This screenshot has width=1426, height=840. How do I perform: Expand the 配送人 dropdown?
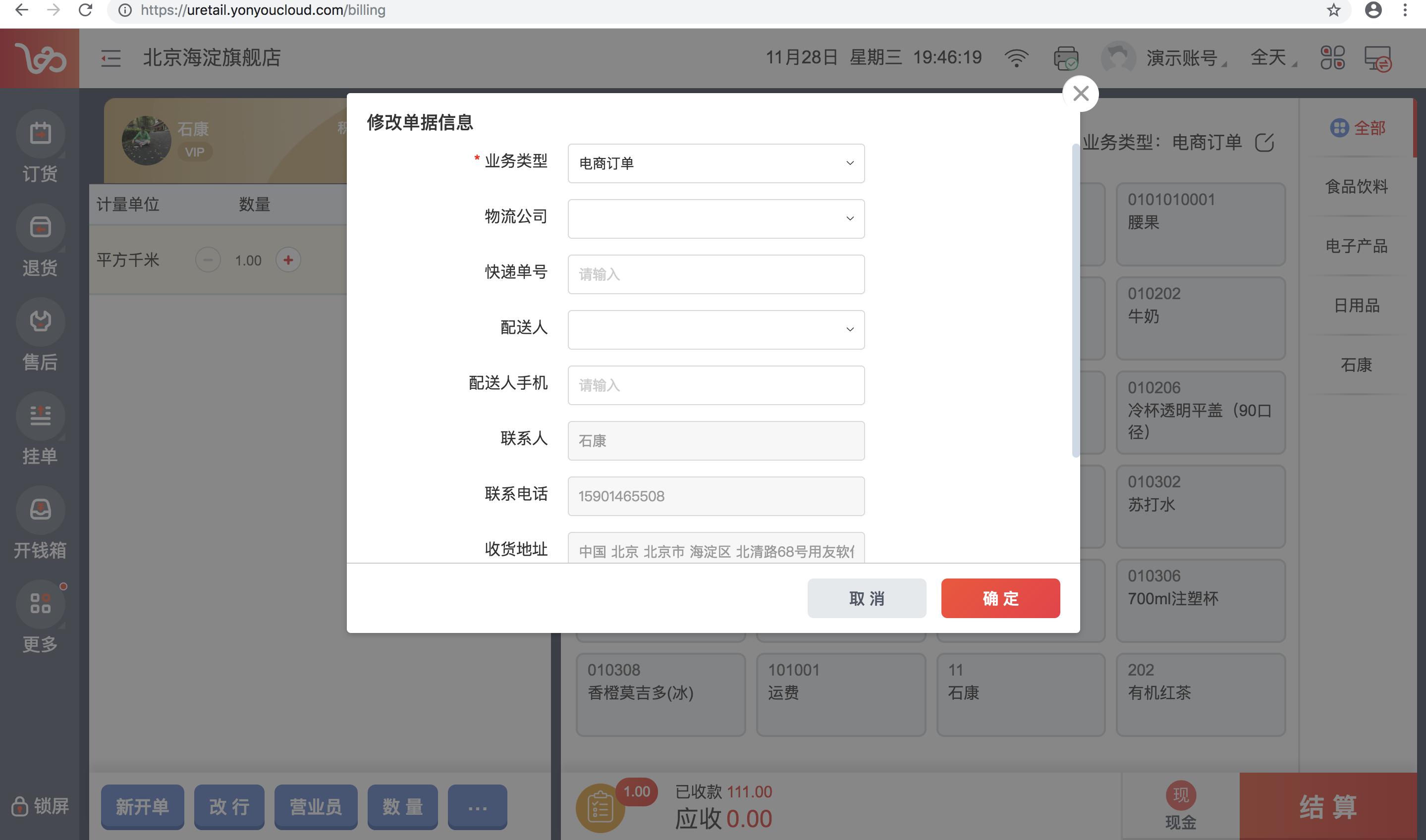(715, 329)
